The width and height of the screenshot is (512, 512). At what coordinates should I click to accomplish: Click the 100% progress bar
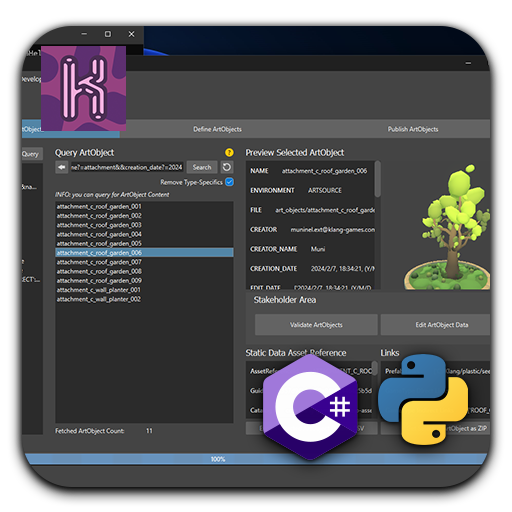256,459
